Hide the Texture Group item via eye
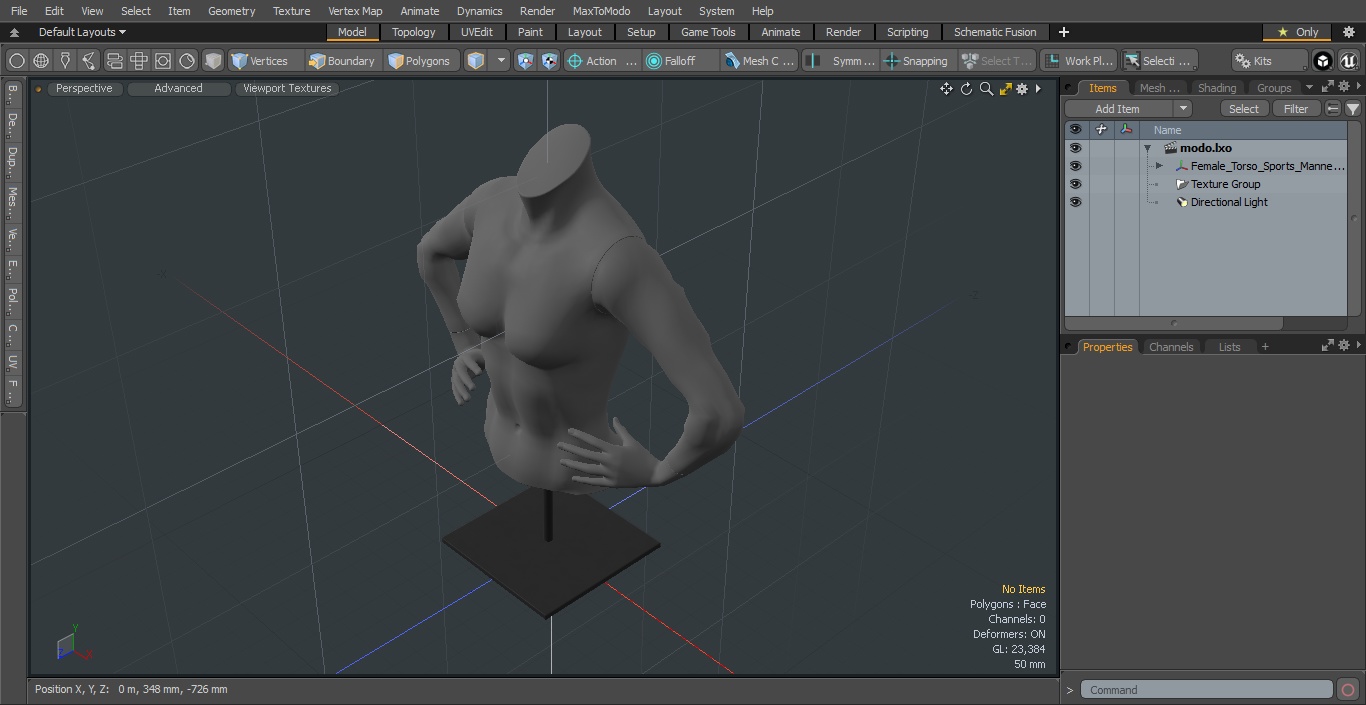The image size is (1366, 705). click(x=1075, y=184)
